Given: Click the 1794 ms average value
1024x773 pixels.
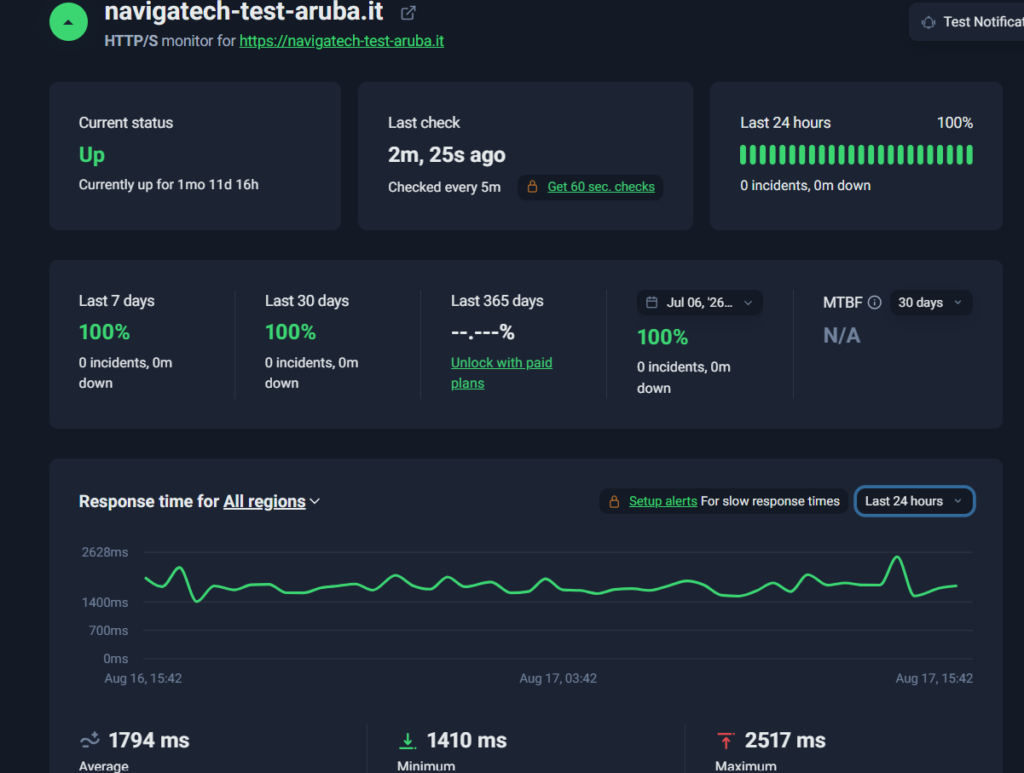Looking at the screenshot, I should [x=149, y=740].
